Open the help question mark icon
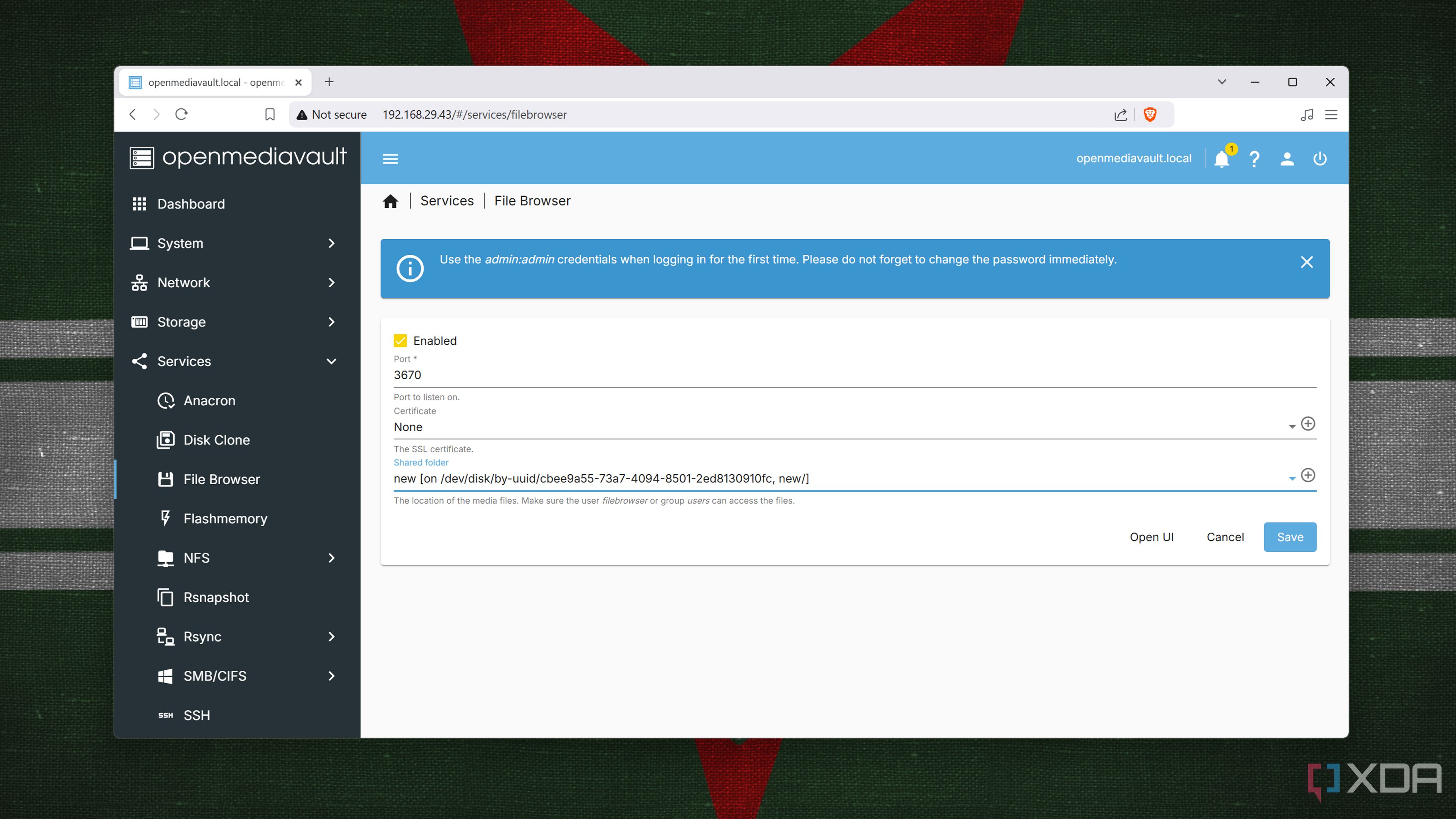 (1254, 159)
